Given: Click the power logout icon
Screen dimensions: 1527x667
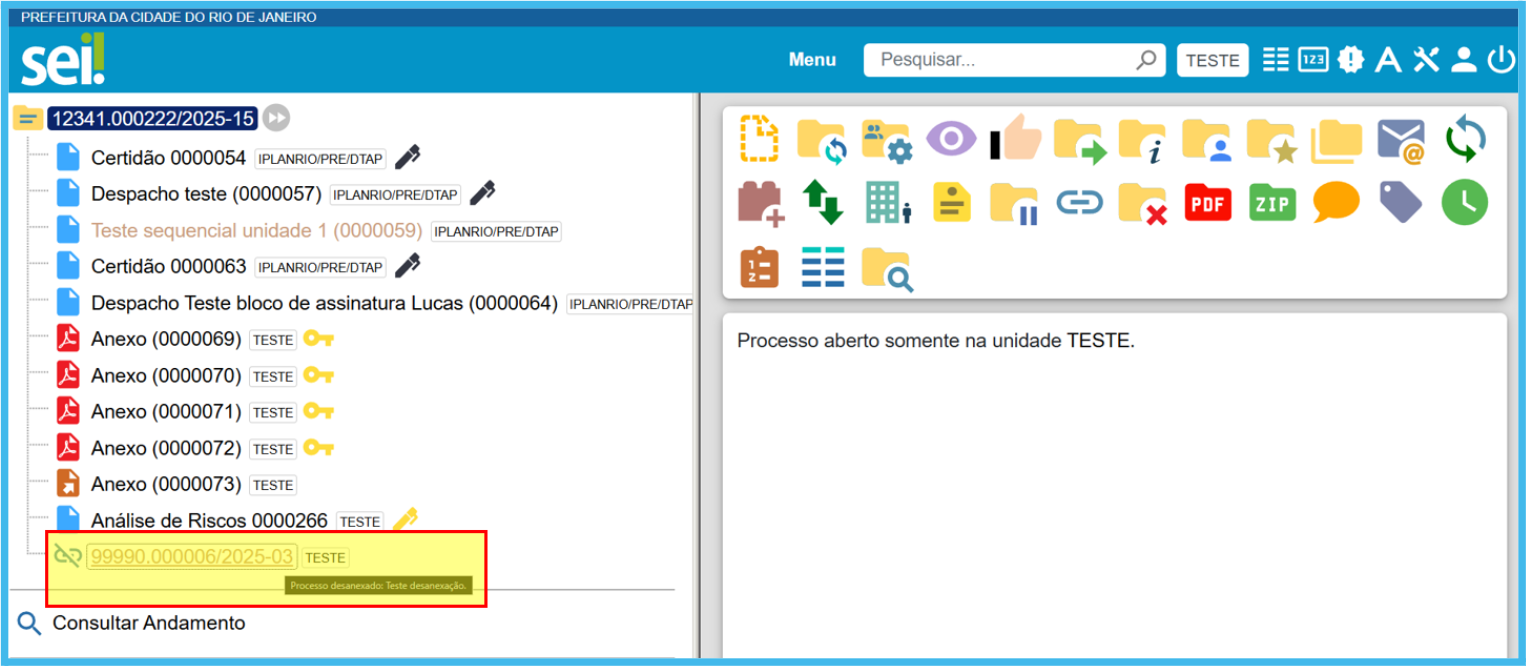Looking at the screenshot, I should pos(1501,60).
